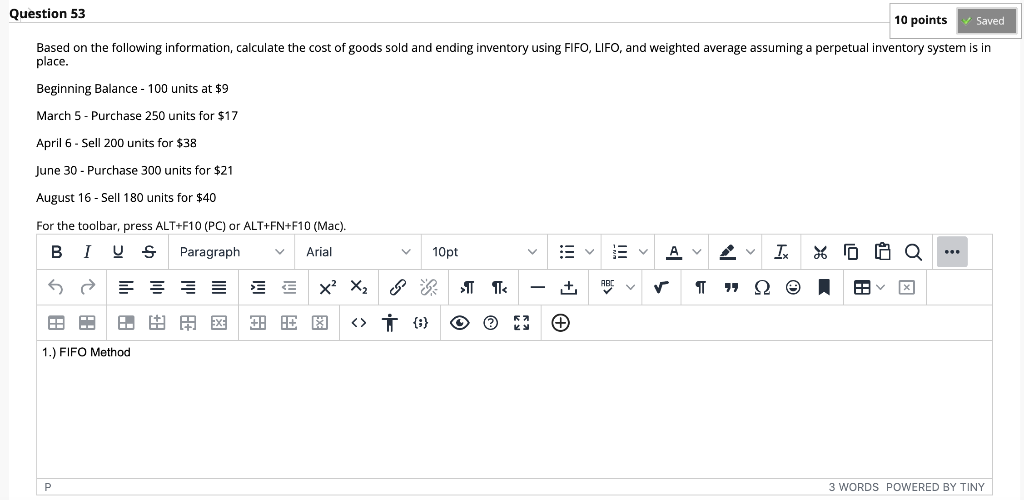Apply superscript formatting

tap(328, 287)
